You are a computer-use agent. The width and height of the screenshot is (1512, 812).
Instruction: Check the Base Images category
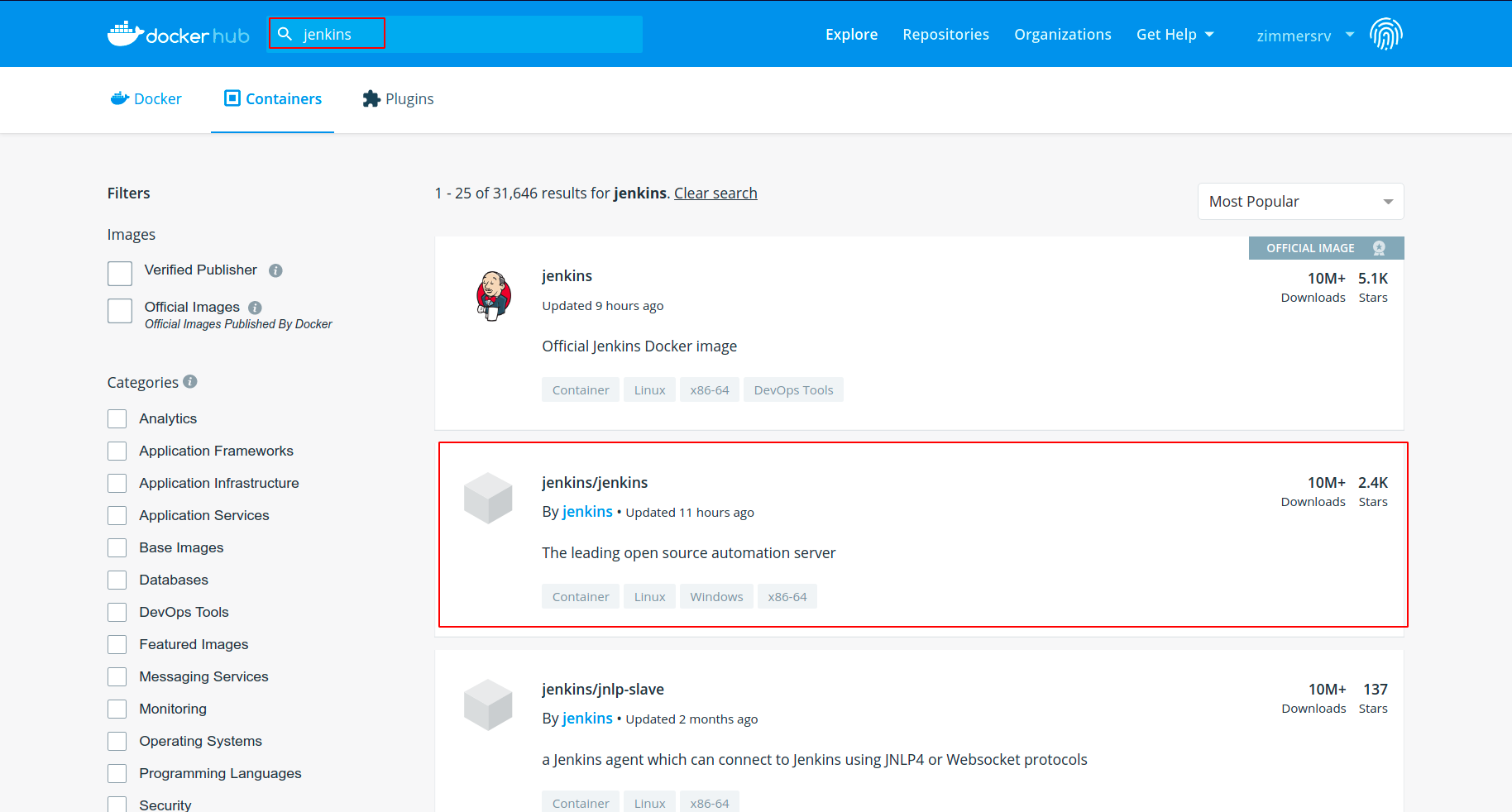pos(117,547)
